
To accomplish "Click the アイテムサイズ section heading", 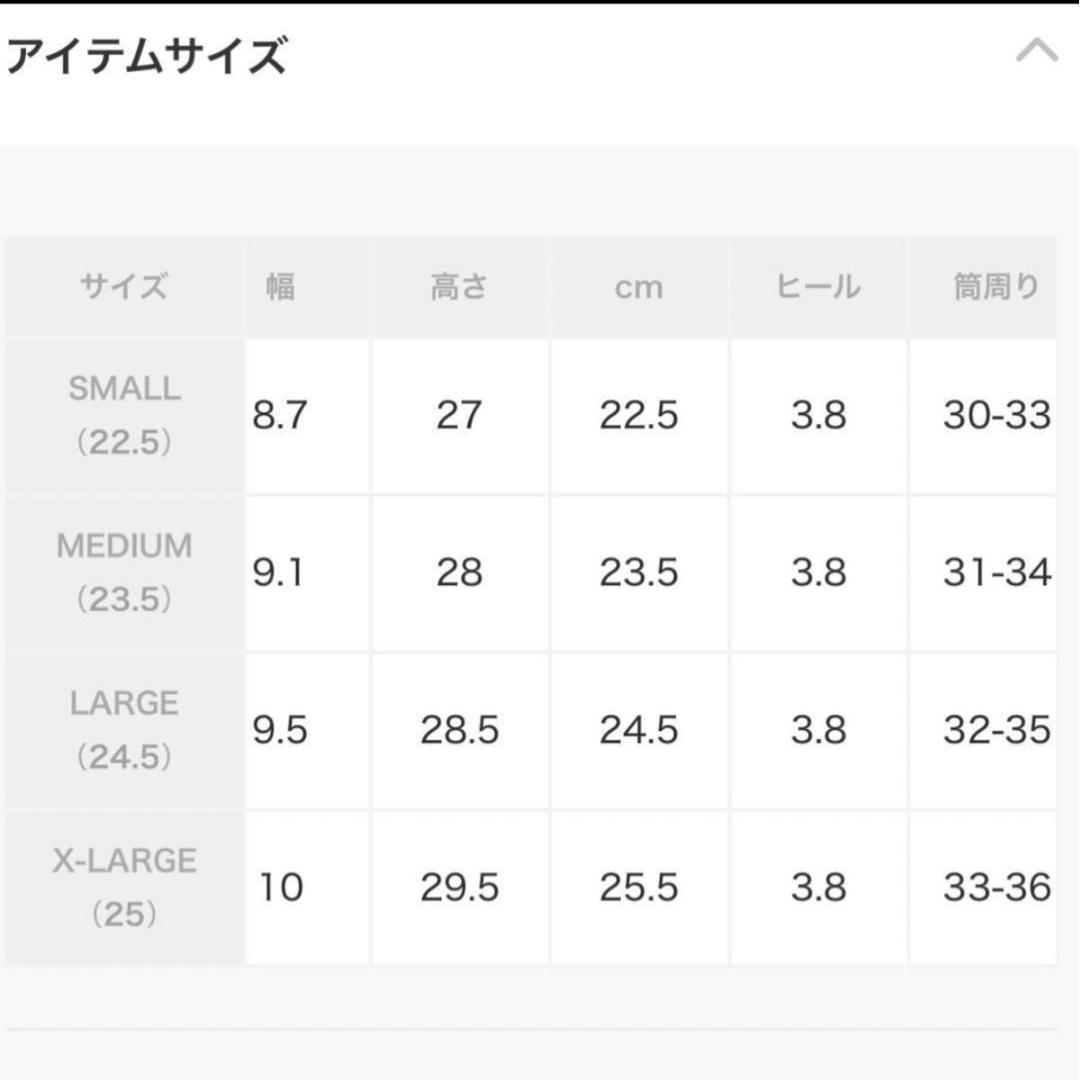I will pos(147,55).
